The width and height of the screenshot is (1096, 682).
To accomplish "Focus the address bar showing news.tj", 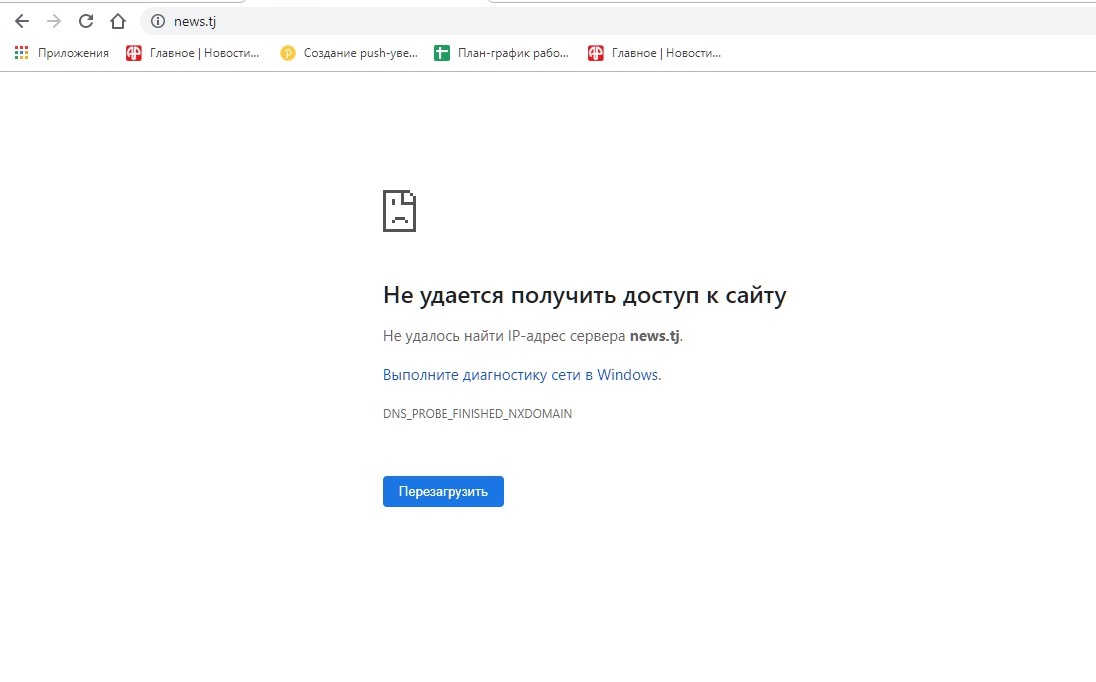I will coord(600,21).
